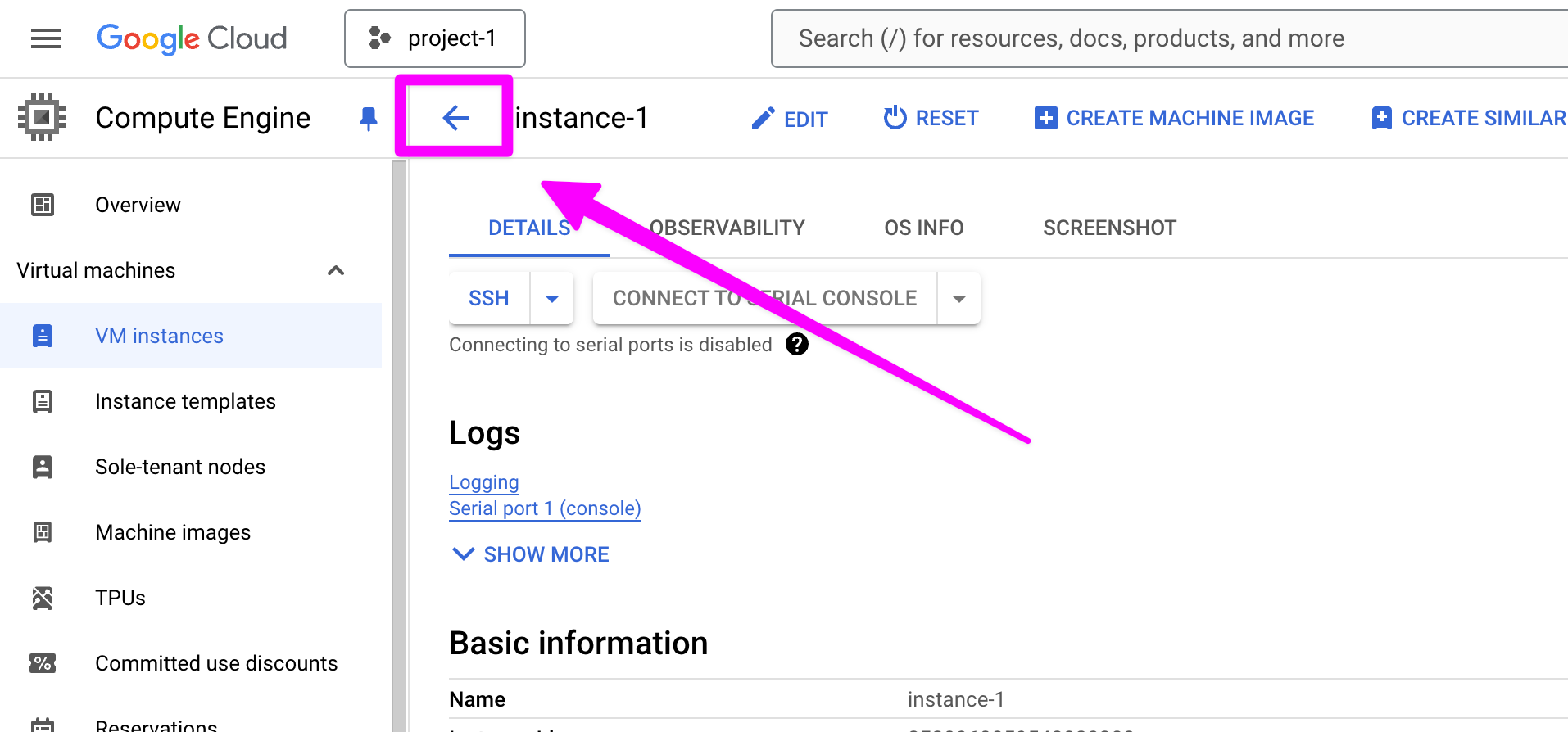Viewport: 1568px width, 732px height.
Task: Click the Committed use discounts percent icon
Action: (x=43, y=663)
